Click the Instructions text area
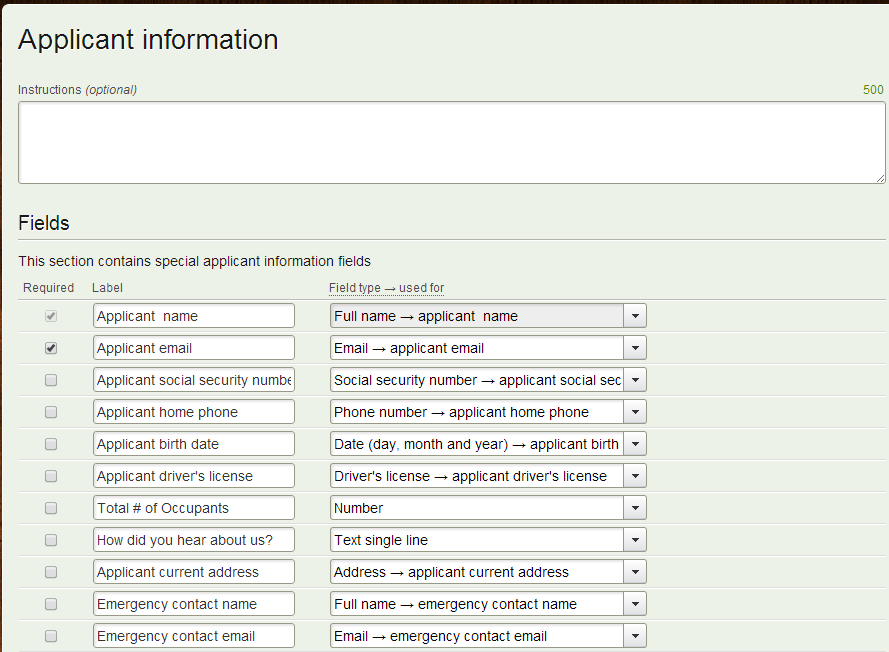The image size is (889, 652). coord(451,142)
